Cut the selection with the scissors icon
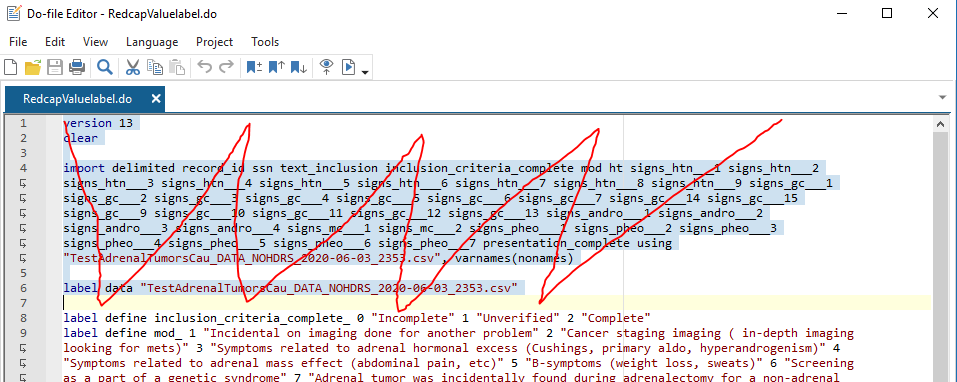 132,67
